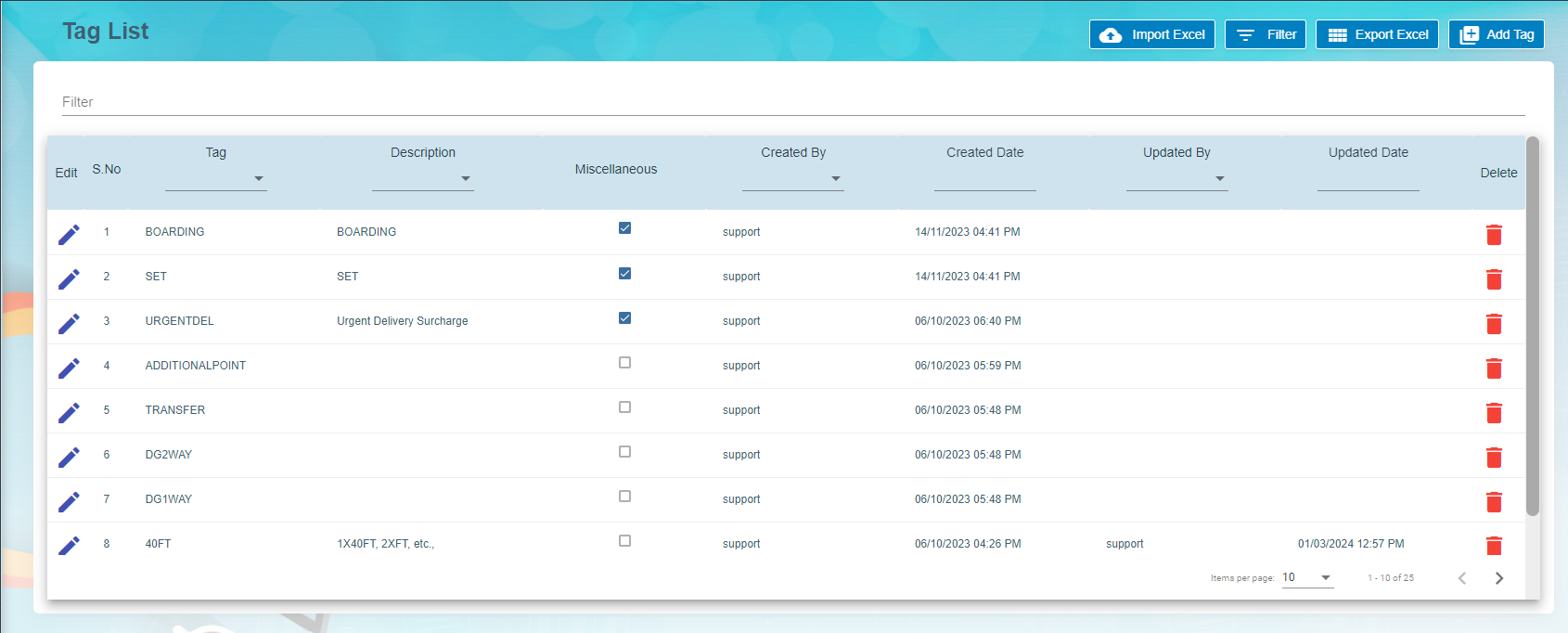
Task: Click the table's vertical scrollbar
Action: point(1533,325)
